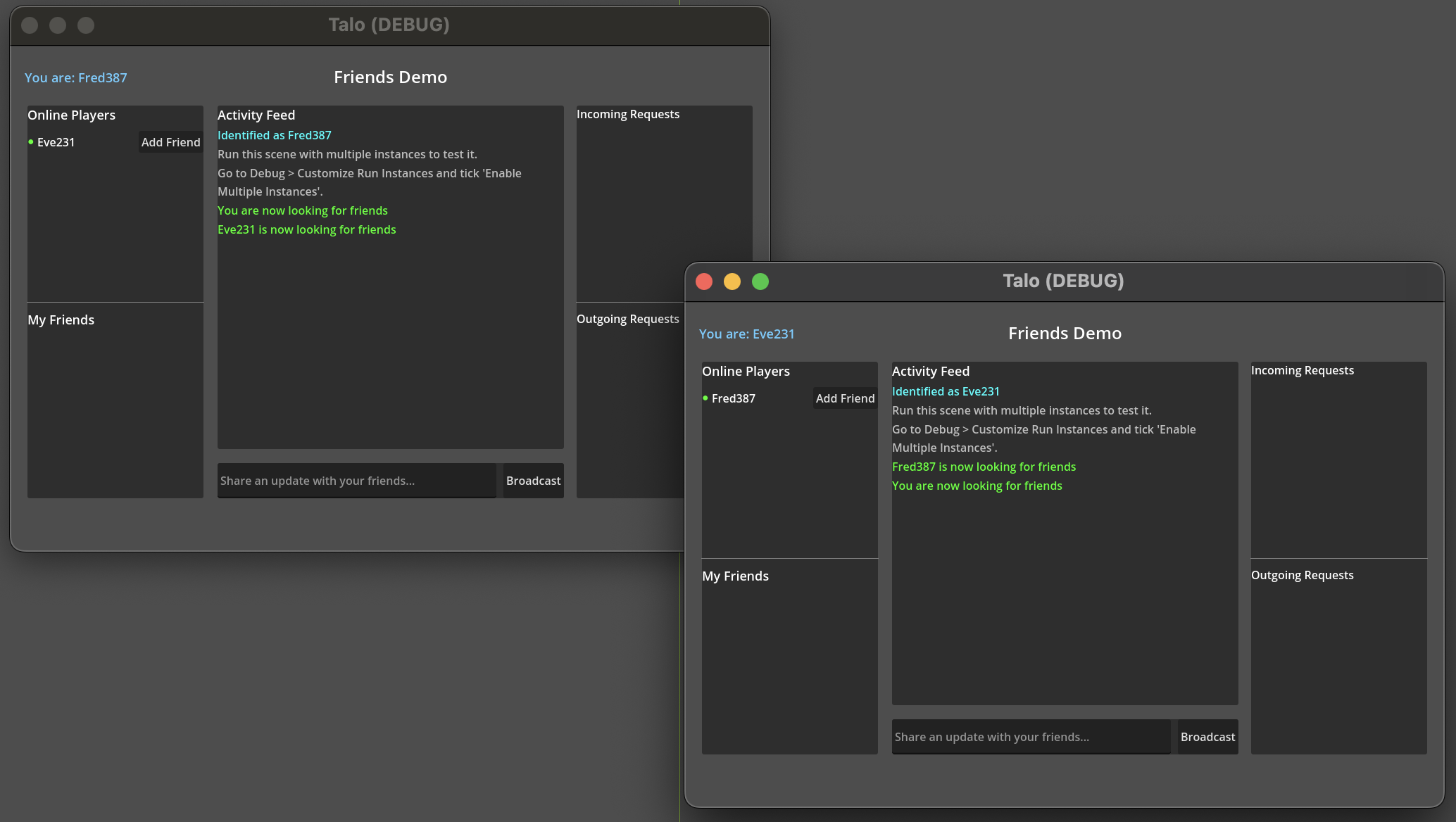
Task: Click Broadcast in Eve231's window
Action: tap(1207, 737)
